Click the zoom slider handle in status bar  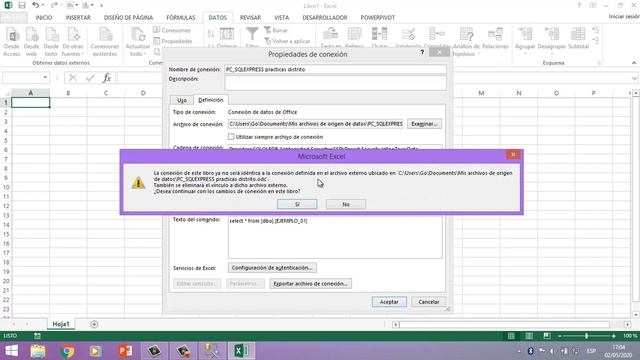[587, 336]
